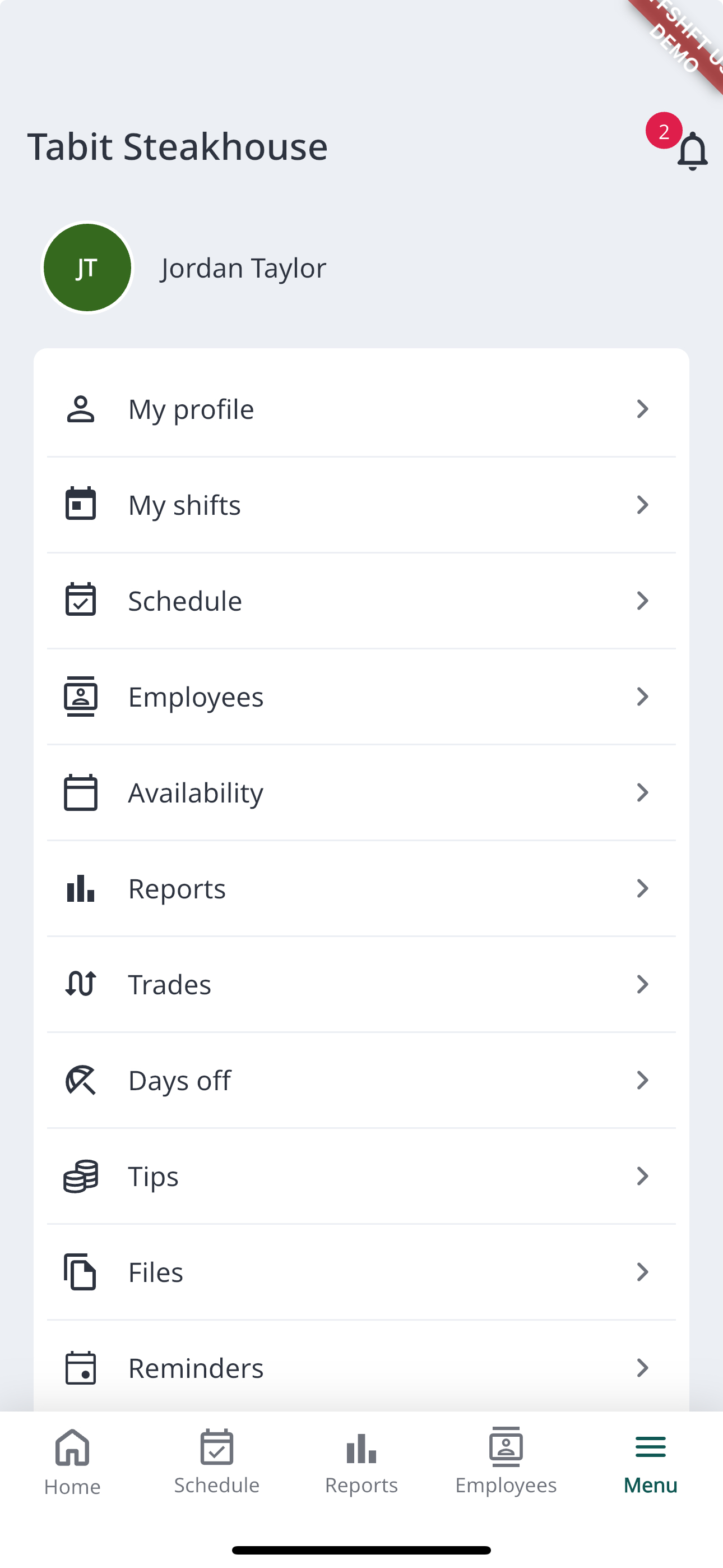This screenshot has width=723, height=1568.
Task: Click the Trades swap arrows icon
Action: [80, 984]
